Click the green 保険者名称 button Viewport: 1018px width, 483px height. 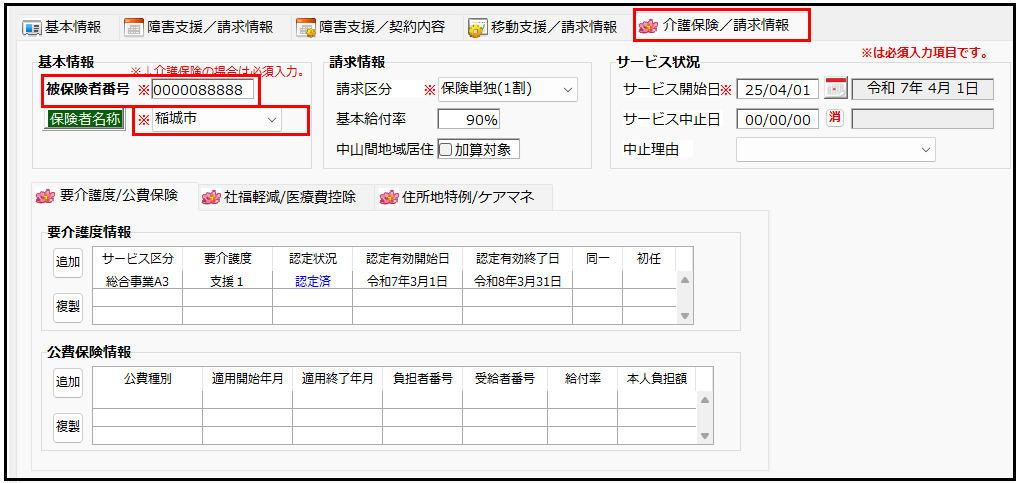coord(83,119)
